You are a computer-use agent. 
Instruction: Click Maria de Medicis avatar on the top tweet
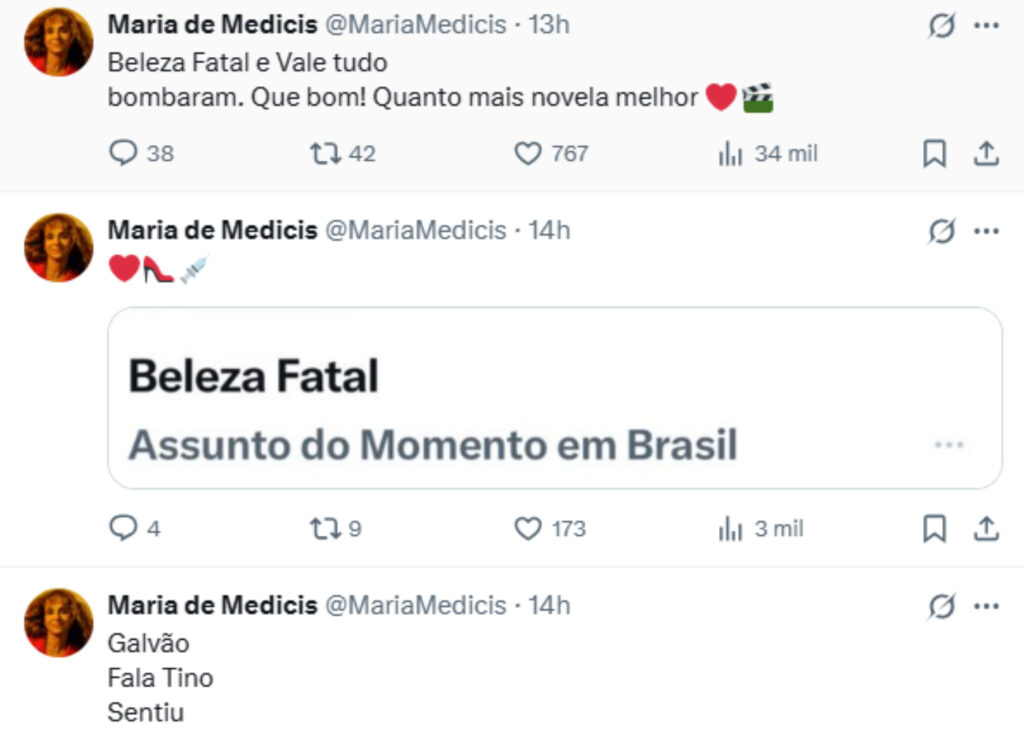(58, 42)
